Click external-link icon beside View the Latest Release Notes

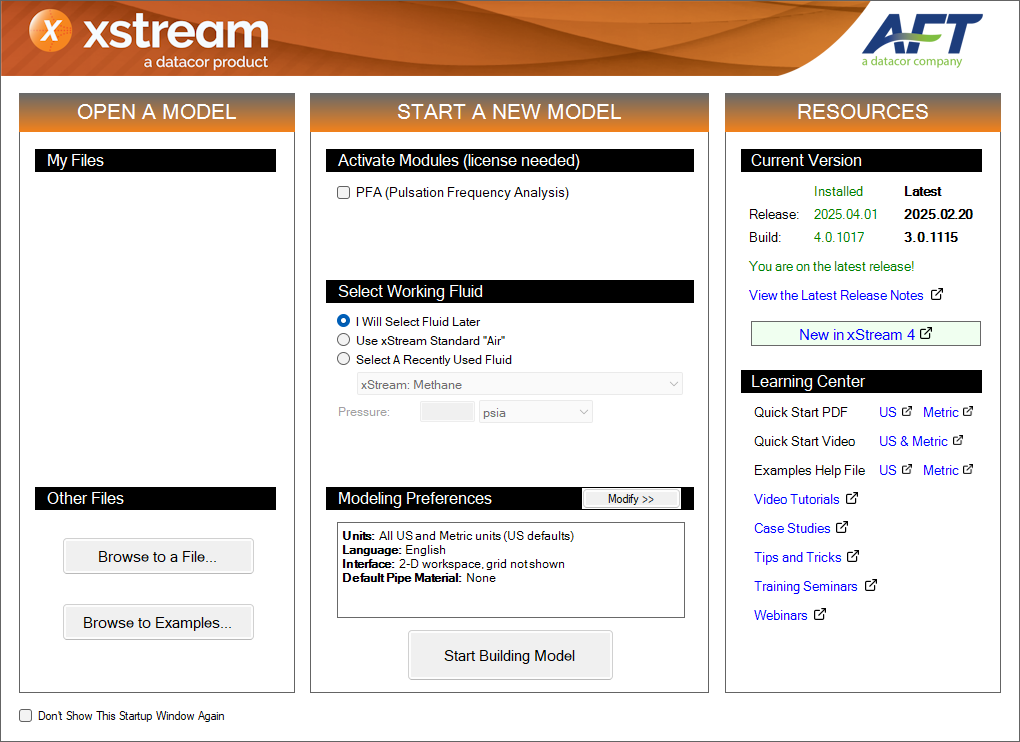pyautogui.click(x=937, y=295)
